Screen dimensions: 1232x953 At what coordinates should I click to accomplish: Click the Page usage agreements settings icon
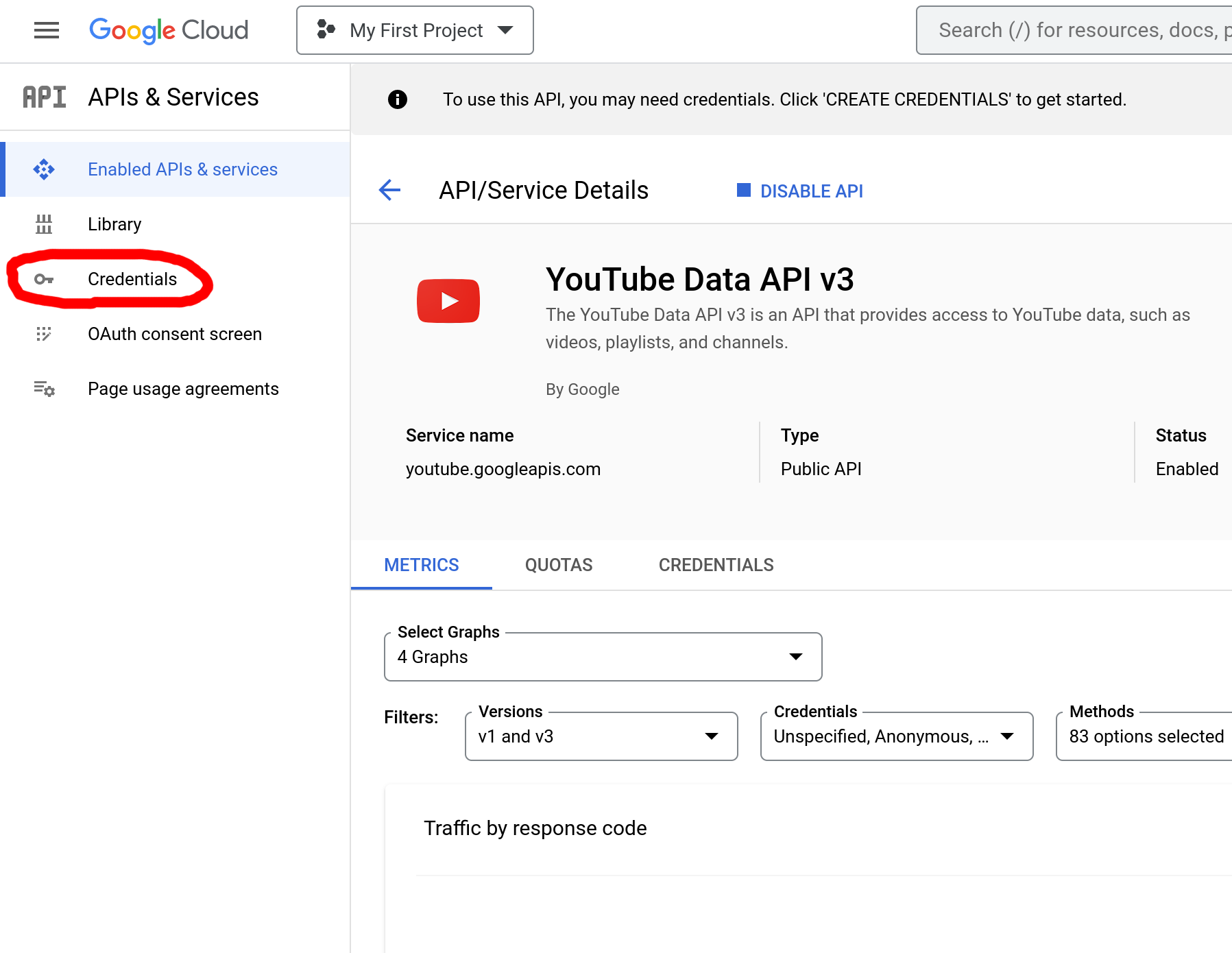tap(44, 389)
